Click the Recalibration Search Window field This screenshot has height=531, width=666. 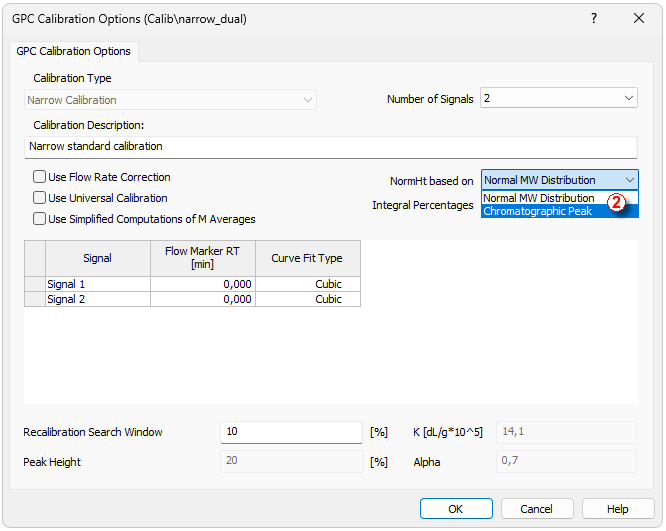coord(291,432)
